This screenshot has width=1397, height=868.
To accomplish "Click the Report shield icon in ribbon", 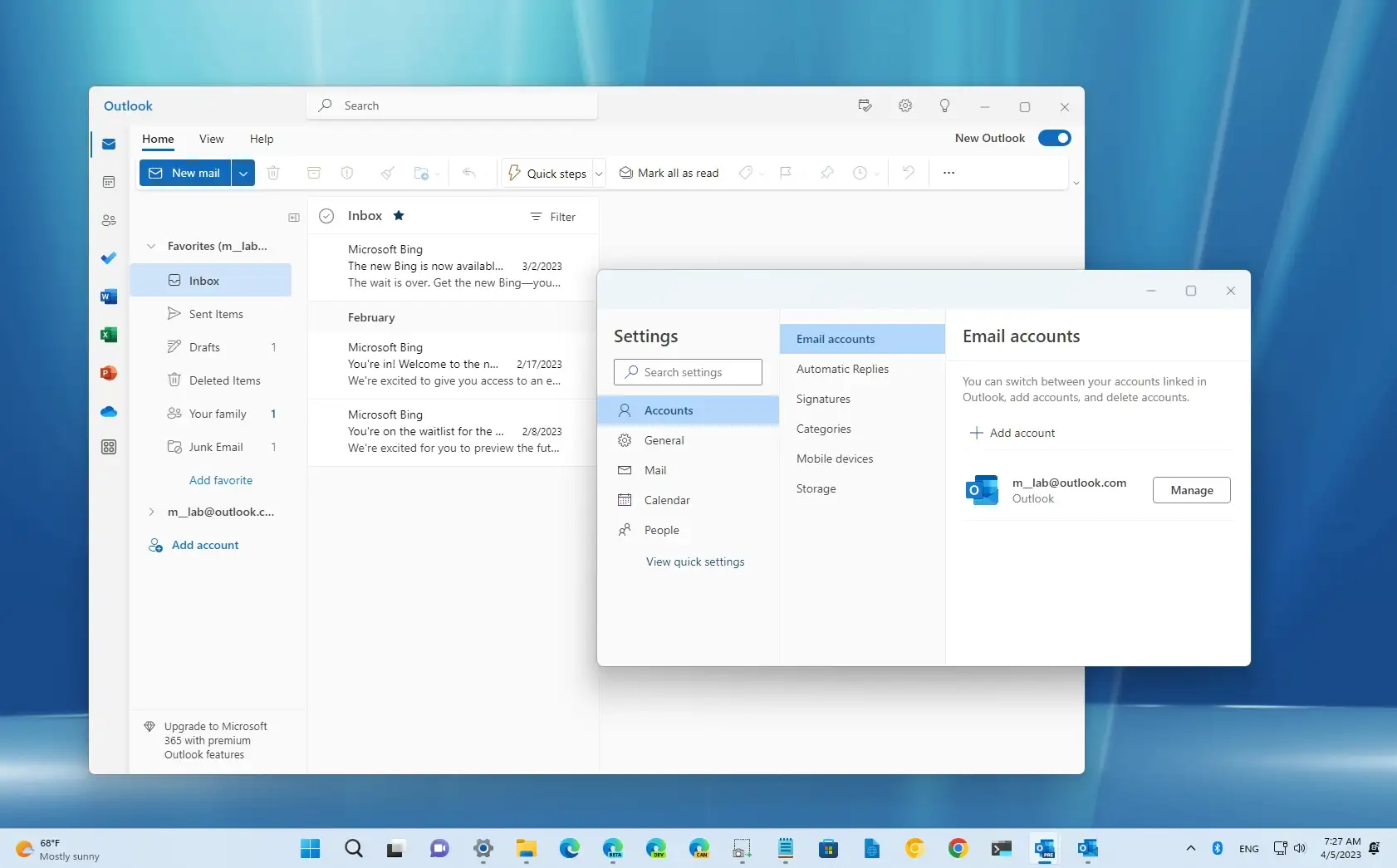I will click(347, 173).
